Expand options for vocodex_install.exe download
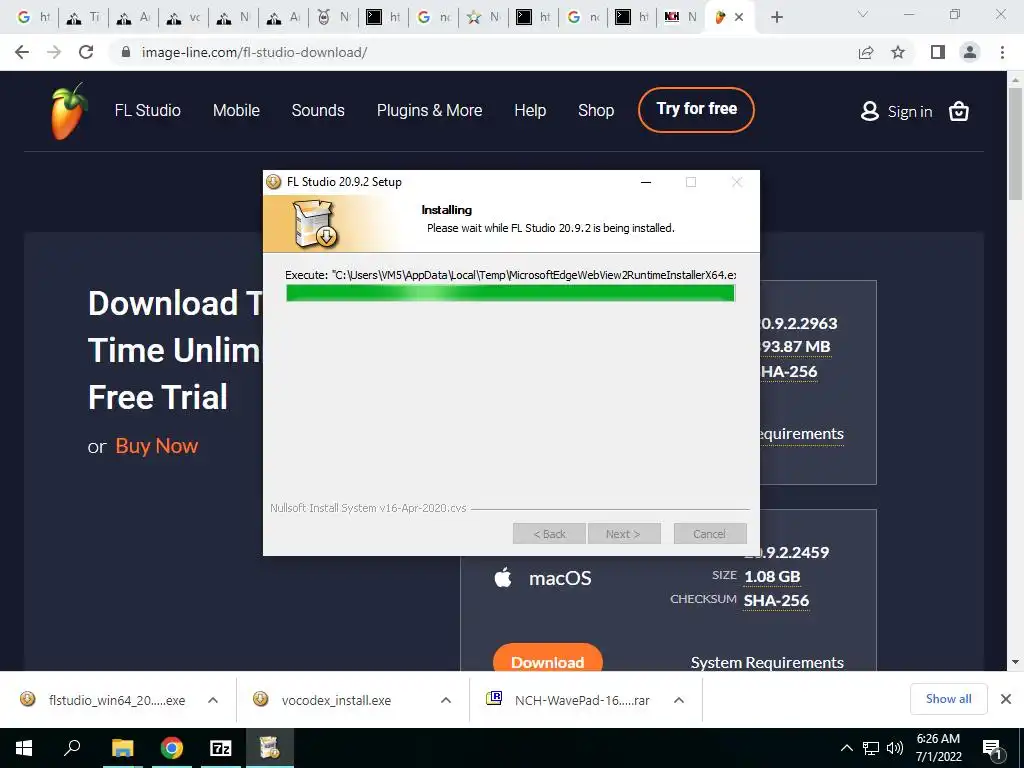 tap(446, 700)
